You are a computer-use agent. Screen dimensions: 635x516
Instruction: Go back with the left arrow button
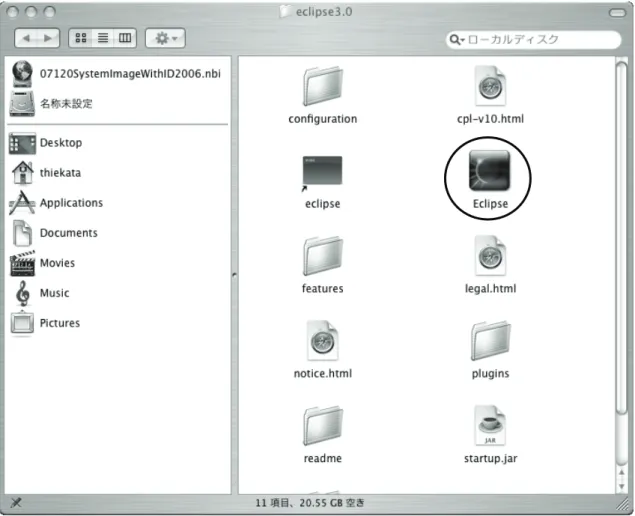(26, 38)
